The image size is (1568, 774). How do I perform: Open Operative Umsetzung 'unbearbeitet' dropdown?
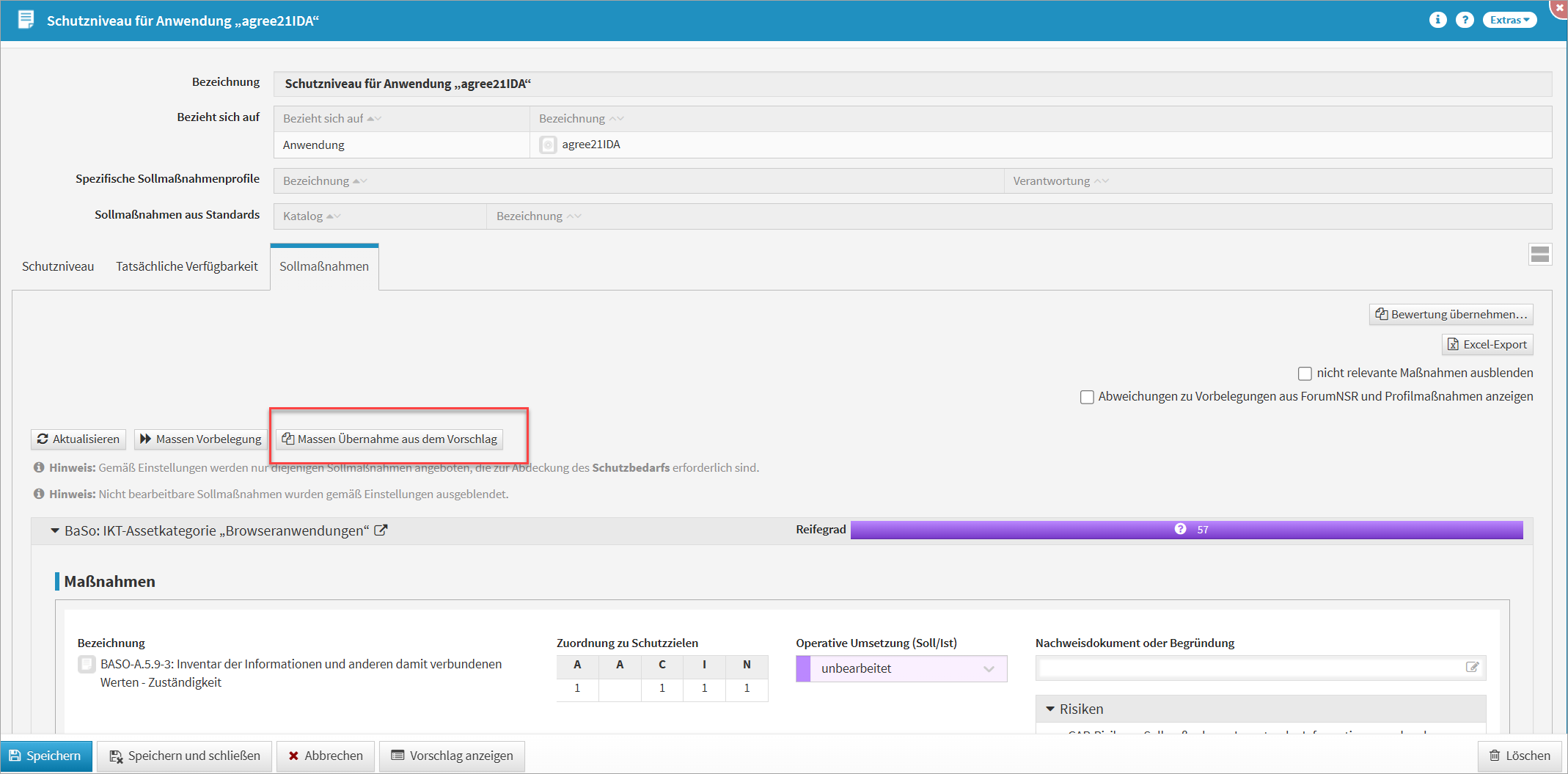[x=901, y=668]
